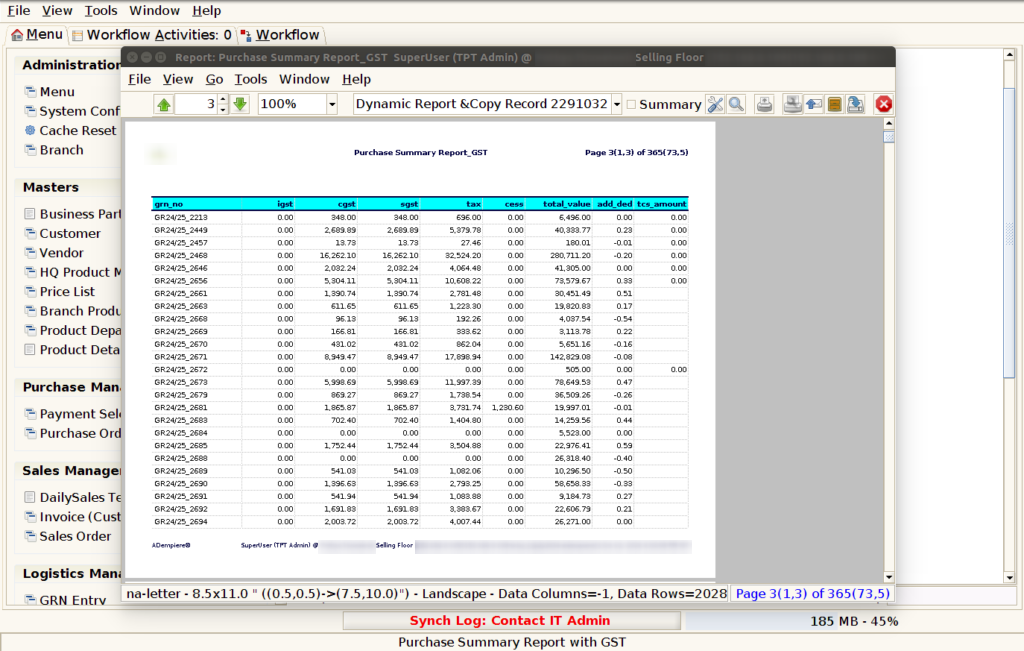Enable the Summary checkbox

click(632, 104)
